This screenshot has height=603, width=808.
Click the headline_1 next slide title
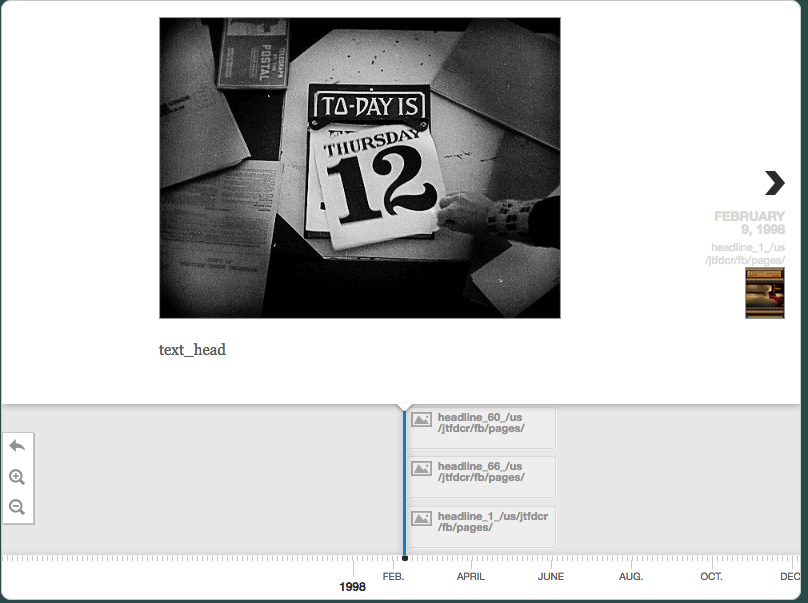click(x=745, y=254)
